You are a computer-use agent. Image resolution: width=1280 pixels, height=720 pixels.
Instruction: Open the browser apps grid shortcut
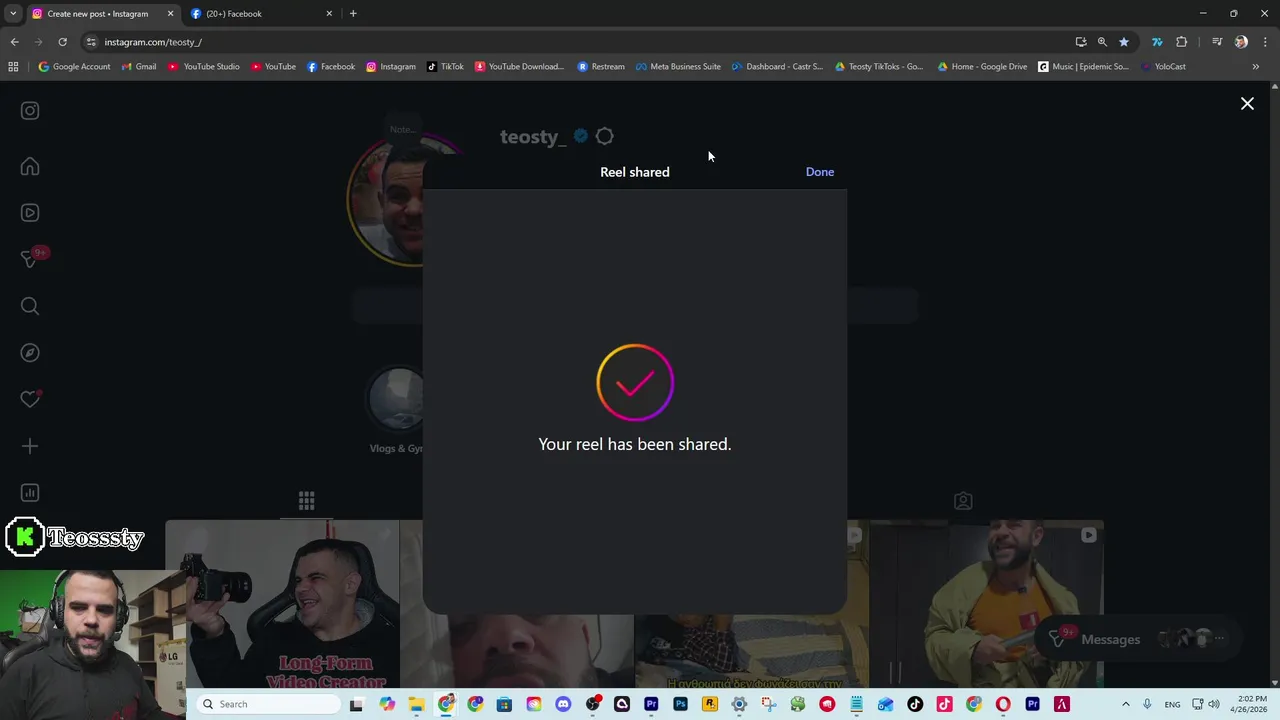(13, 67)
